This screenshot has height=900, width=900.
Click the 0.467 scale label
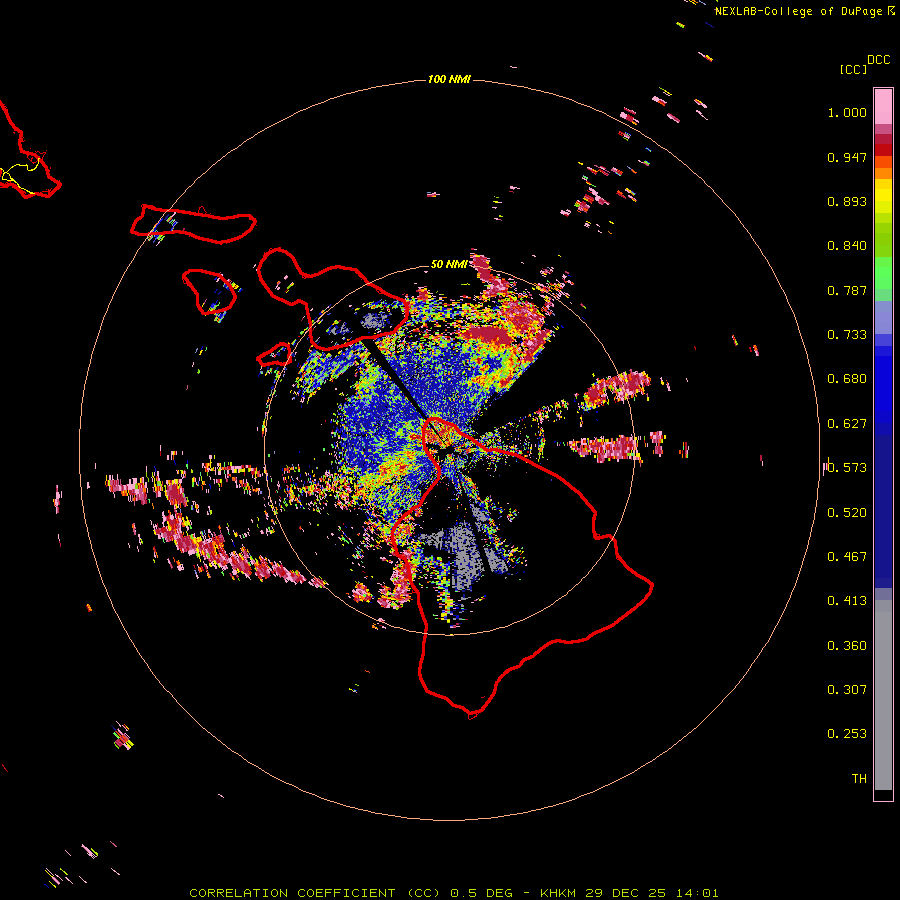pos(847,557)
